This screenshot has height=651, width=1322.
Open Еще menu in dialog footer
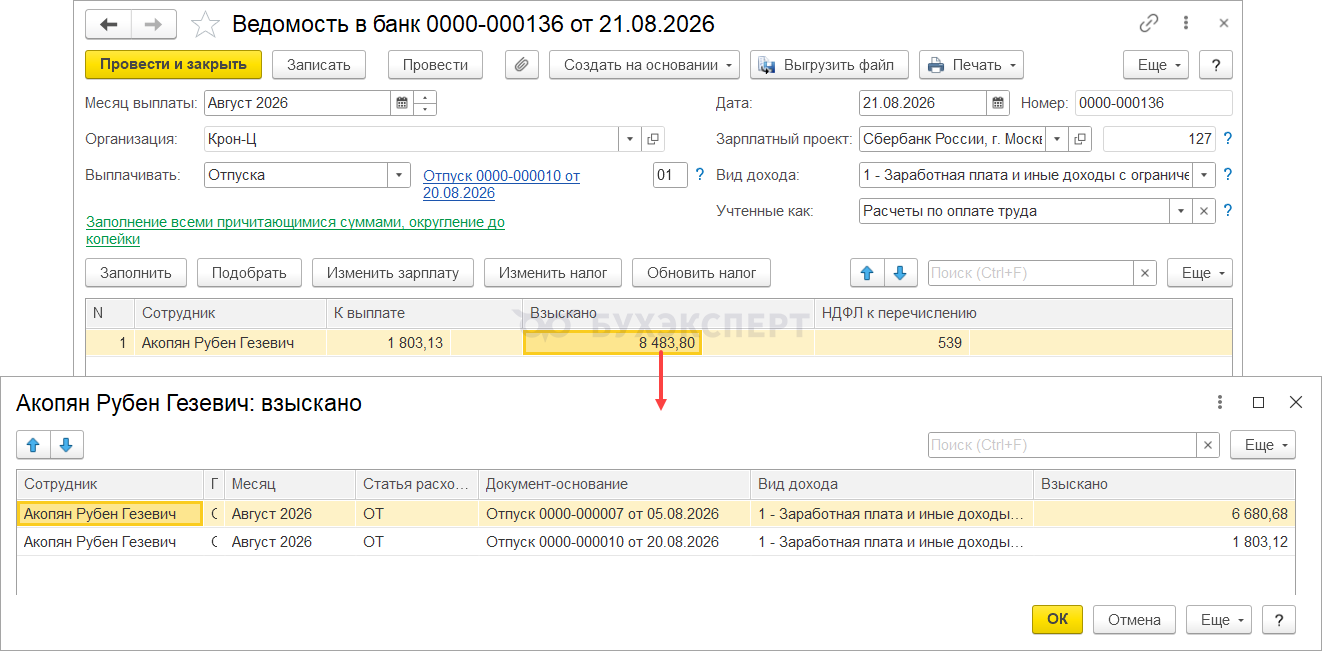click(x=1219, y=620)
